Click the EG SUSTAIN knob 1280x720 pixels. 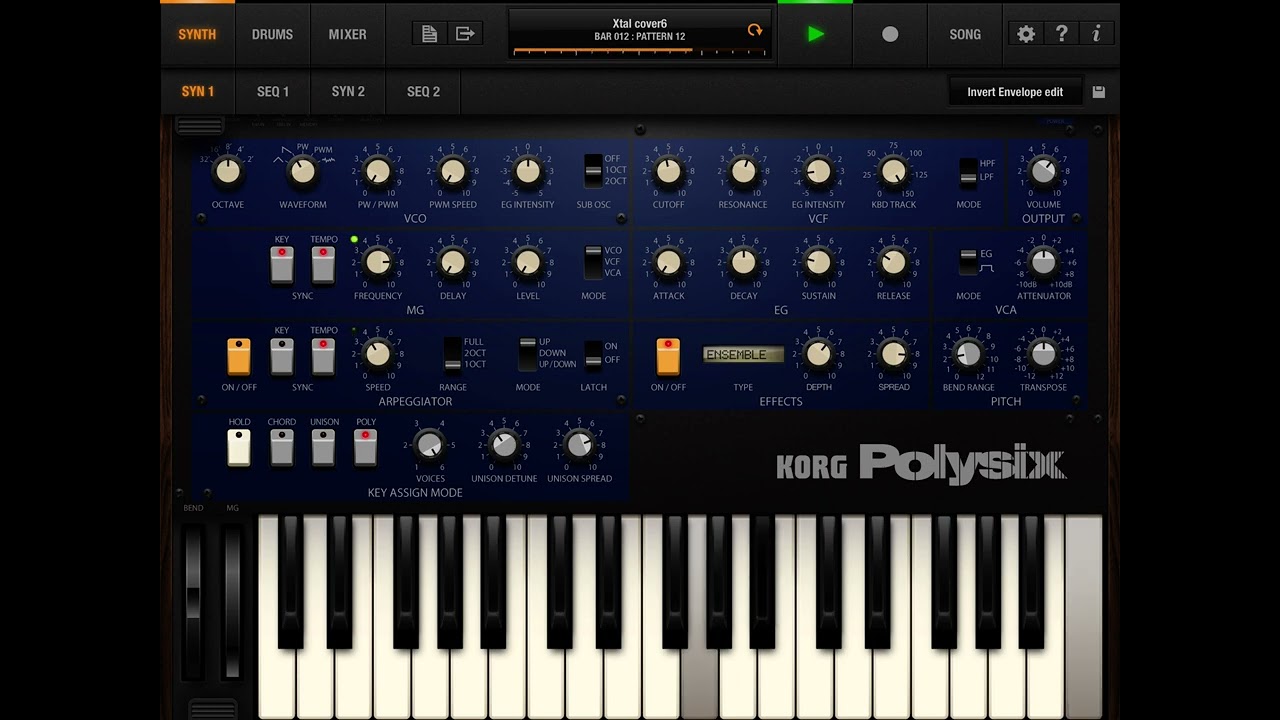[818, 262]
